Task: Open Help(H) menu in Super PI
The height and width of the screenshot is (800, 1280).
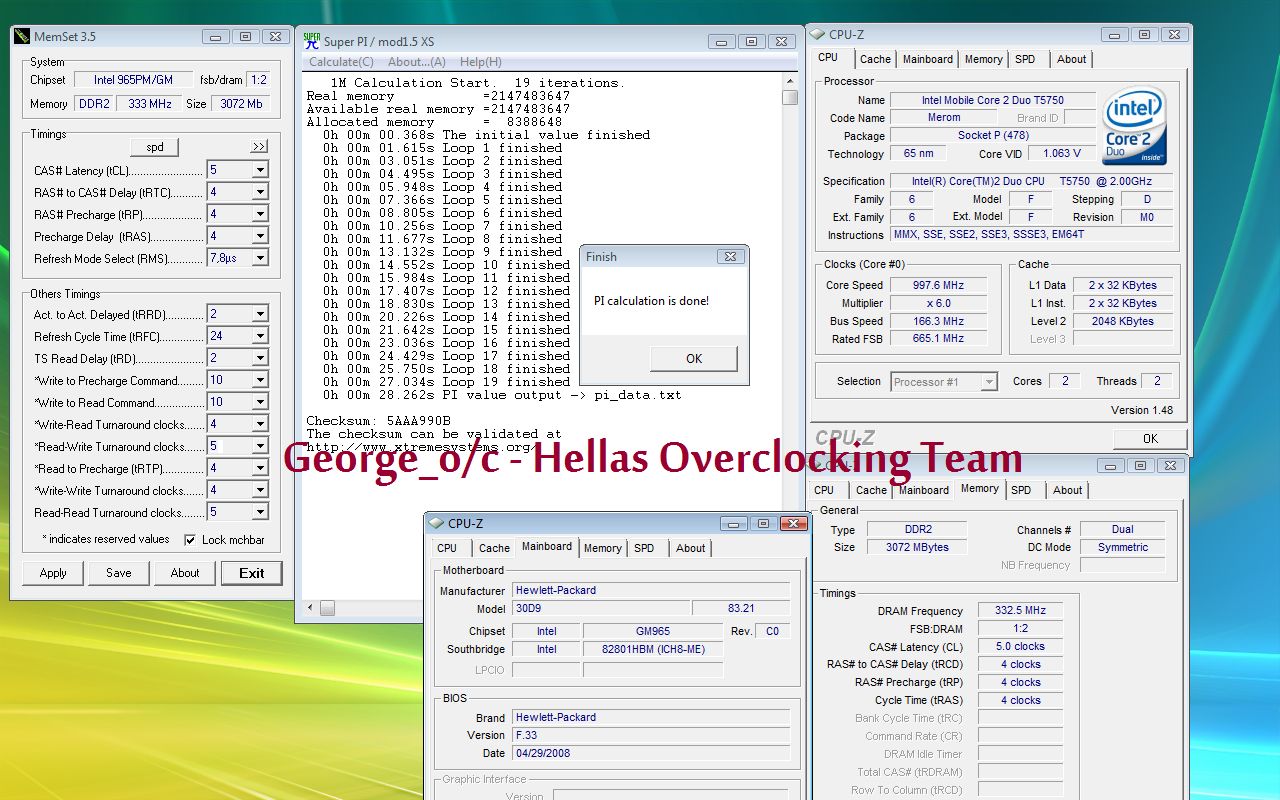Action: pos(480,62)
